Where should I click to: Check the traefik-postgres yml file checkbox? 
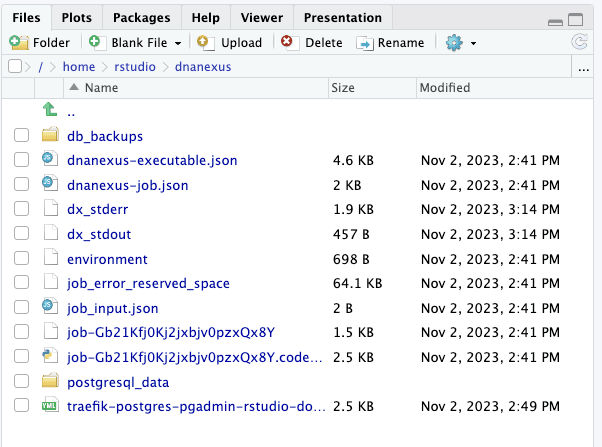22,405
